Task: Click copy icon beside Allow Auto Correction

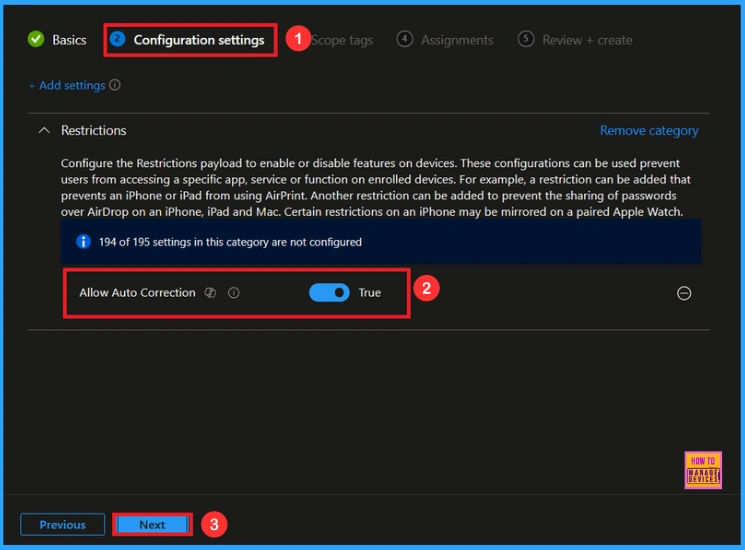Action: [210, 293]
